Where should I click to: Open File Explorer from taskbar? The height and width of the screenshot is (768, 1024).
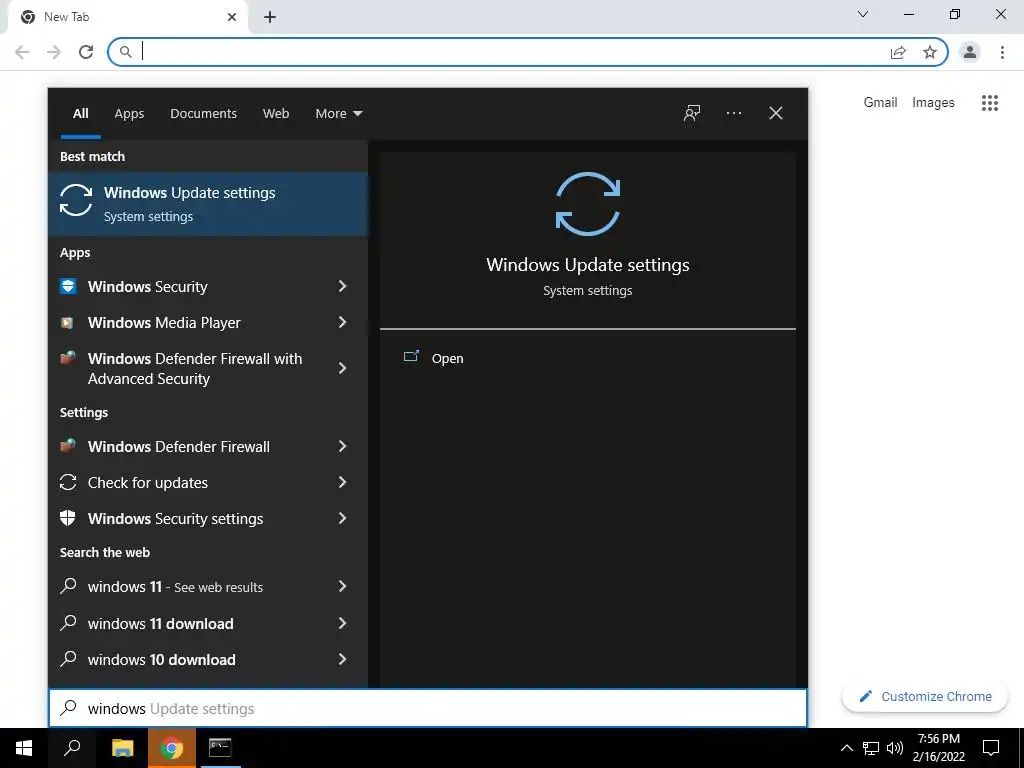click(x=122, y=748)
